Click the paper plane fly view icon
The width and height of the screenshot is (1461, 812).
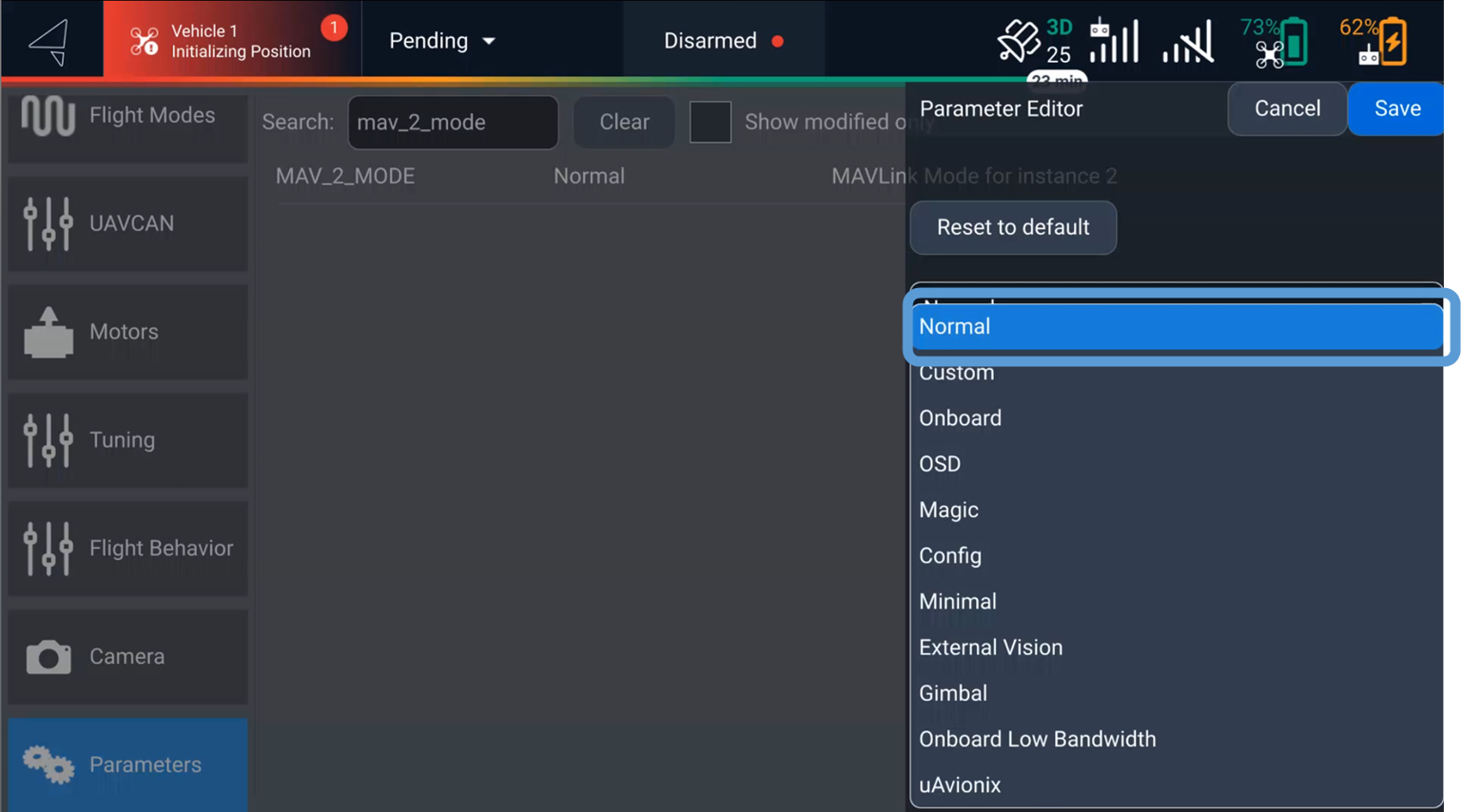pyautogui.click(x=49, y=42)
